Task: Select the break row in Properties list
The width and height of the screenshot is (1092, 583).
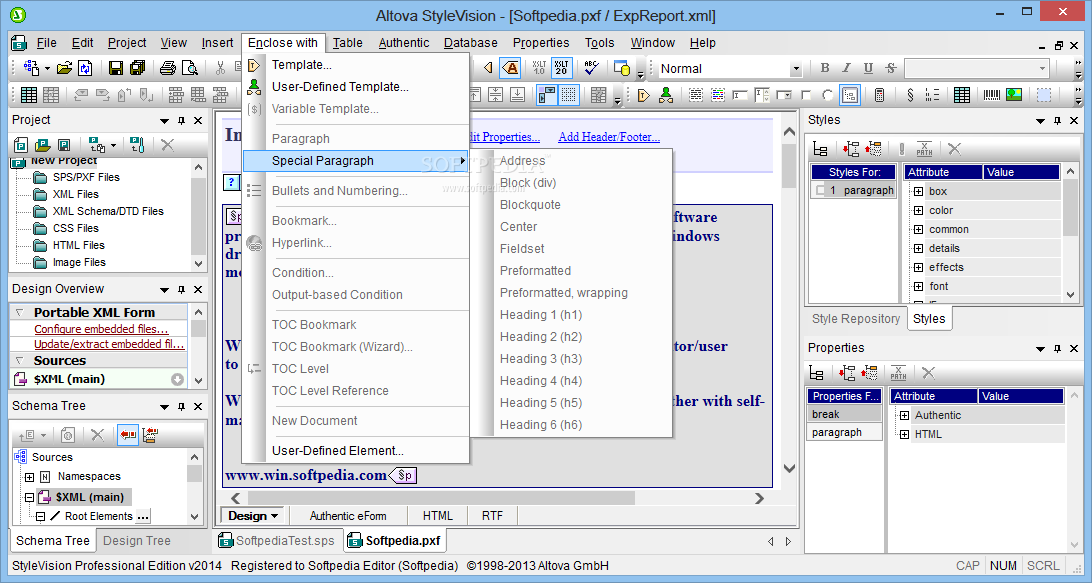Action: [845, 414]
